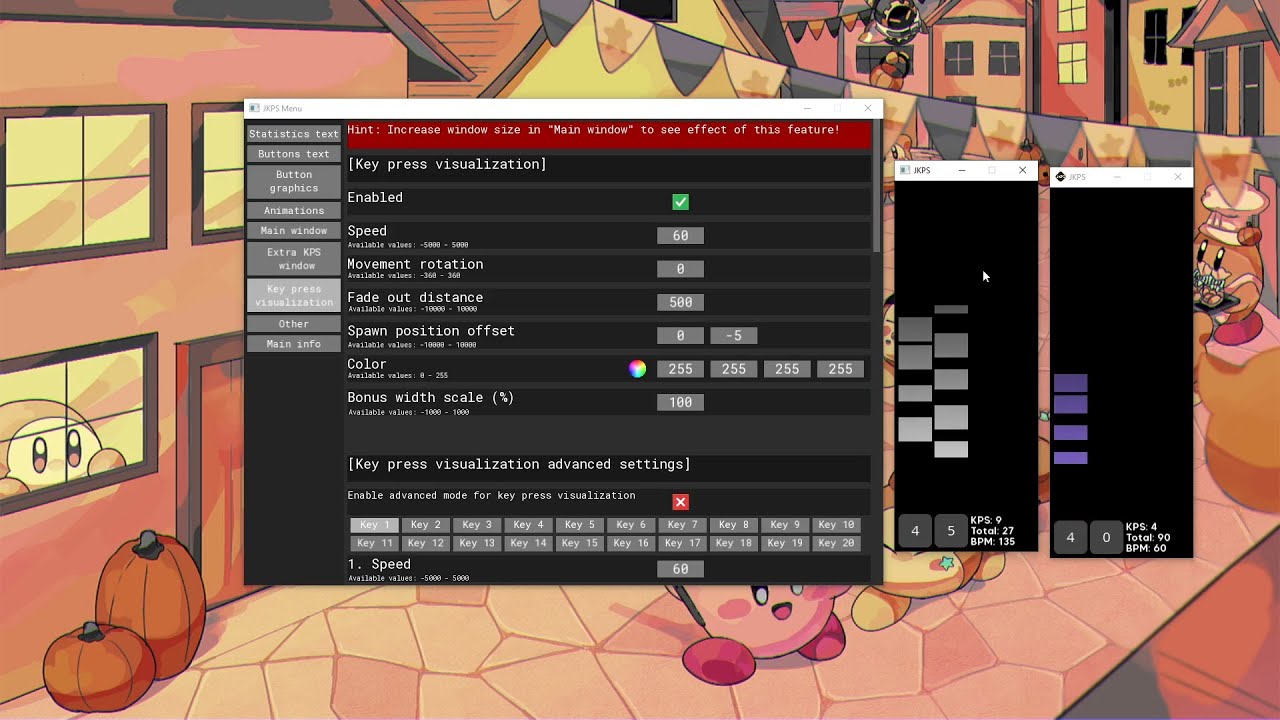
Task: Click key 5 in the first JKPS window
Action: click(x=951, y=531)
